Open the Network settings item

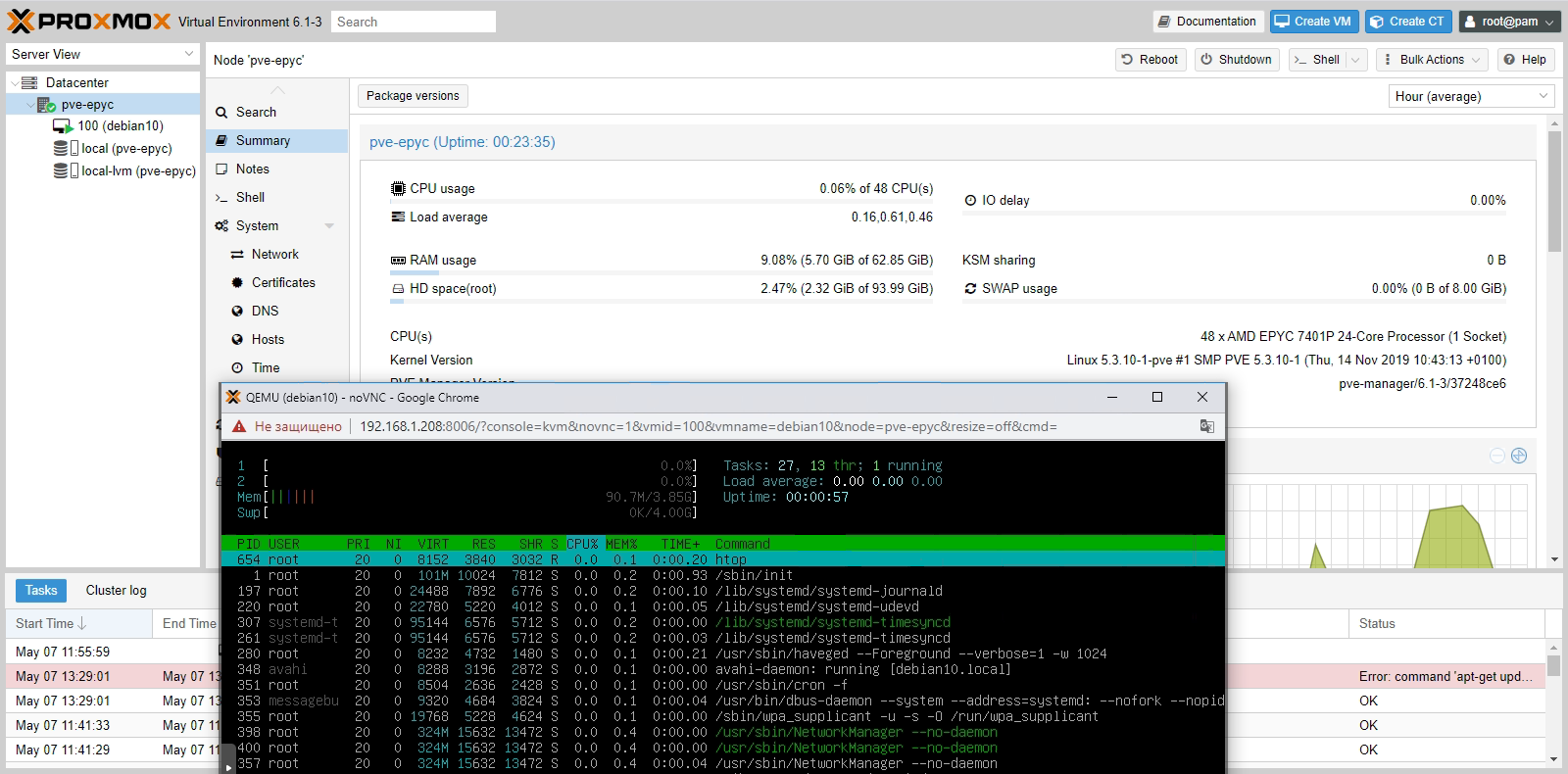[x=274, y=254]
